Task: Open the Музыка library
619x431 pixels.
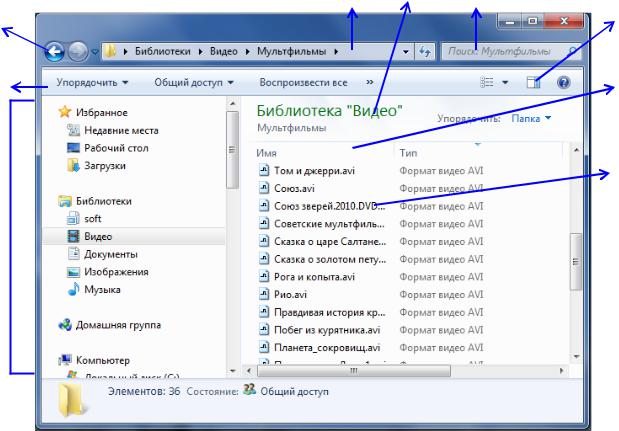Action: pyautogui.click(x=102, y=289)
